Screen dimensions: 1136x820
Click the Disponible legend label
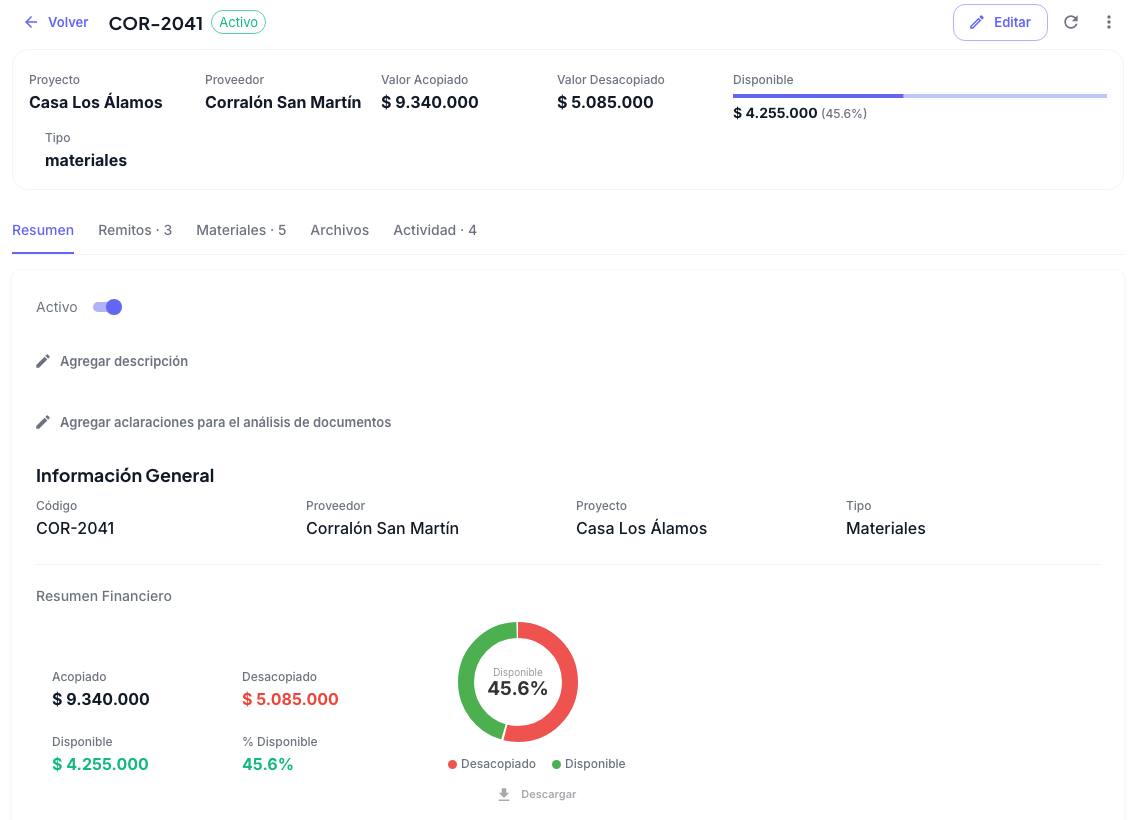point(595,764)
